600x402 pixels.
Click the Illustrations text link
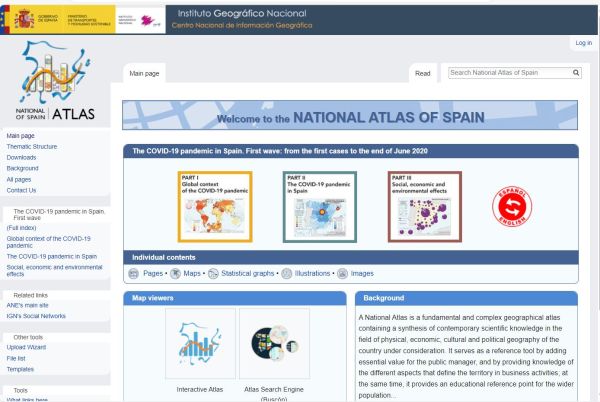click(312, 273)
